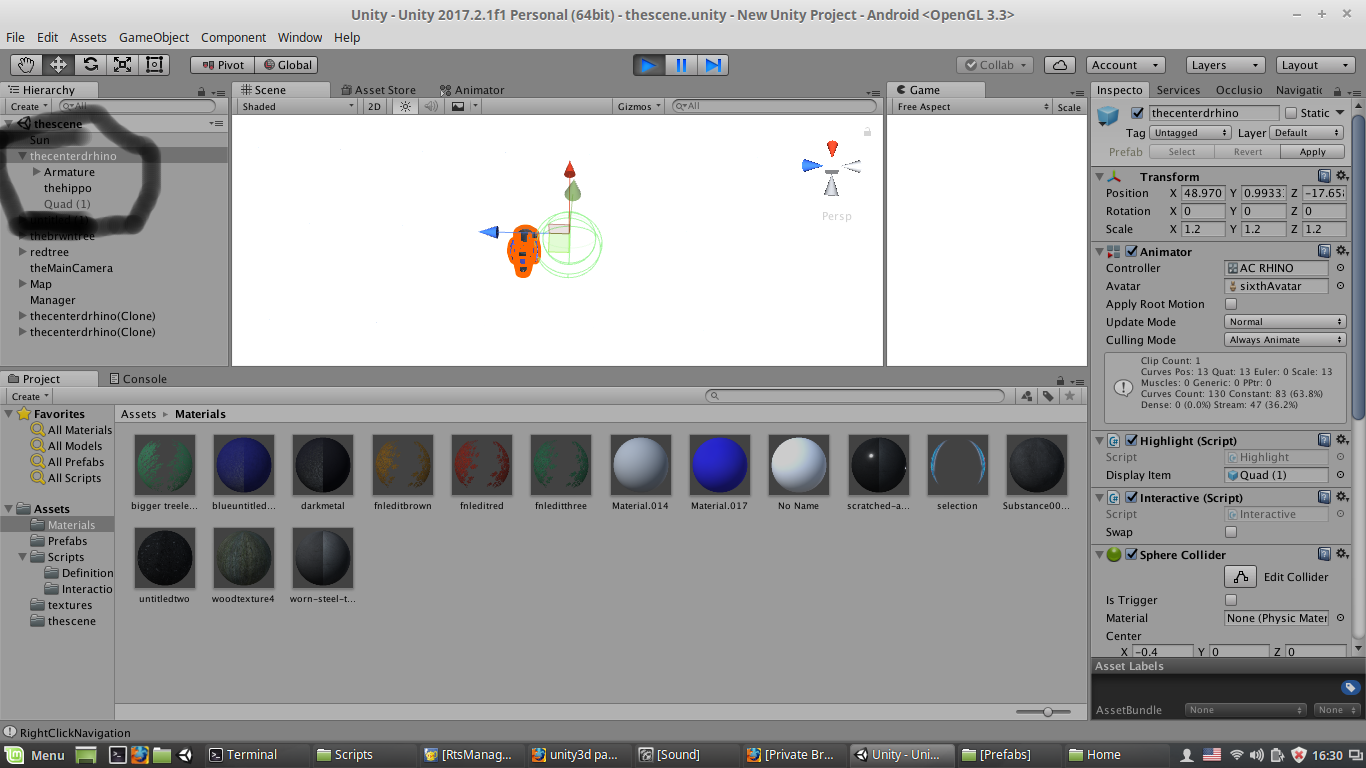Toggle scene lighting sun icon

(405, 106)
